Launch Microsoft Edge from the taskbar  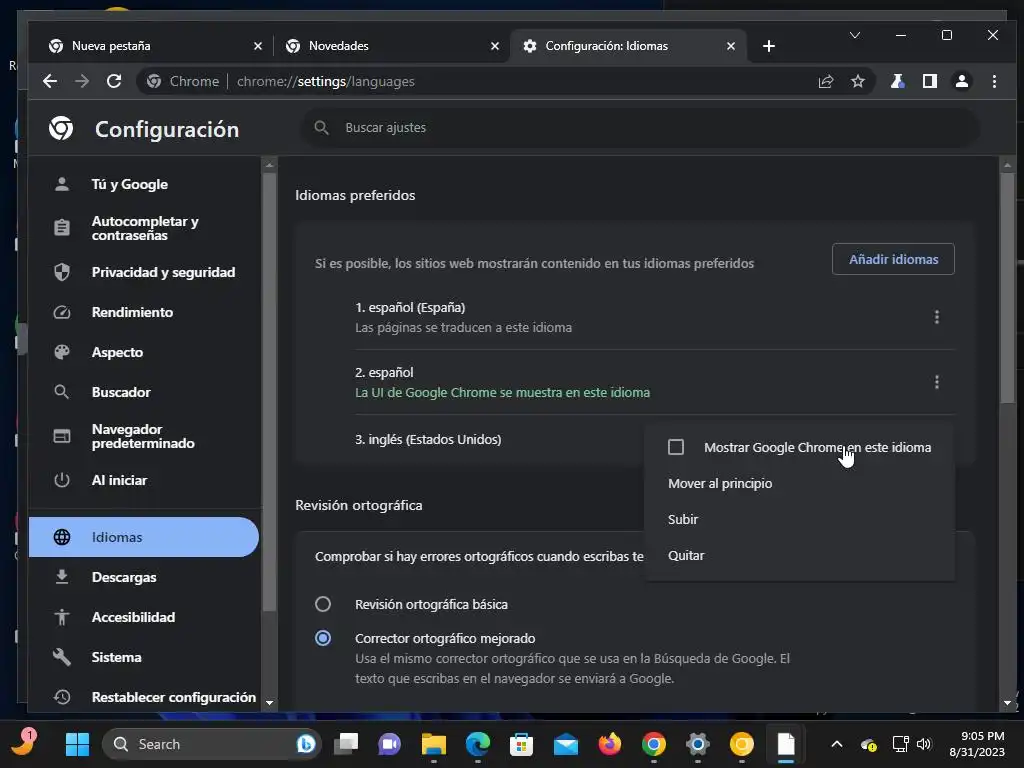(x=477, y=744)
